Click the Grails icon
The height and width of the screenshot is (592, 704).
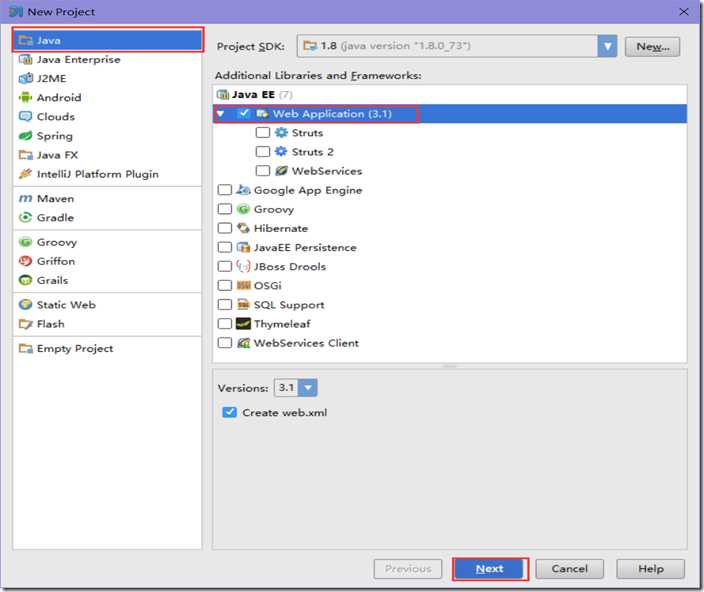pyautogui.click(x=26, y=280)
